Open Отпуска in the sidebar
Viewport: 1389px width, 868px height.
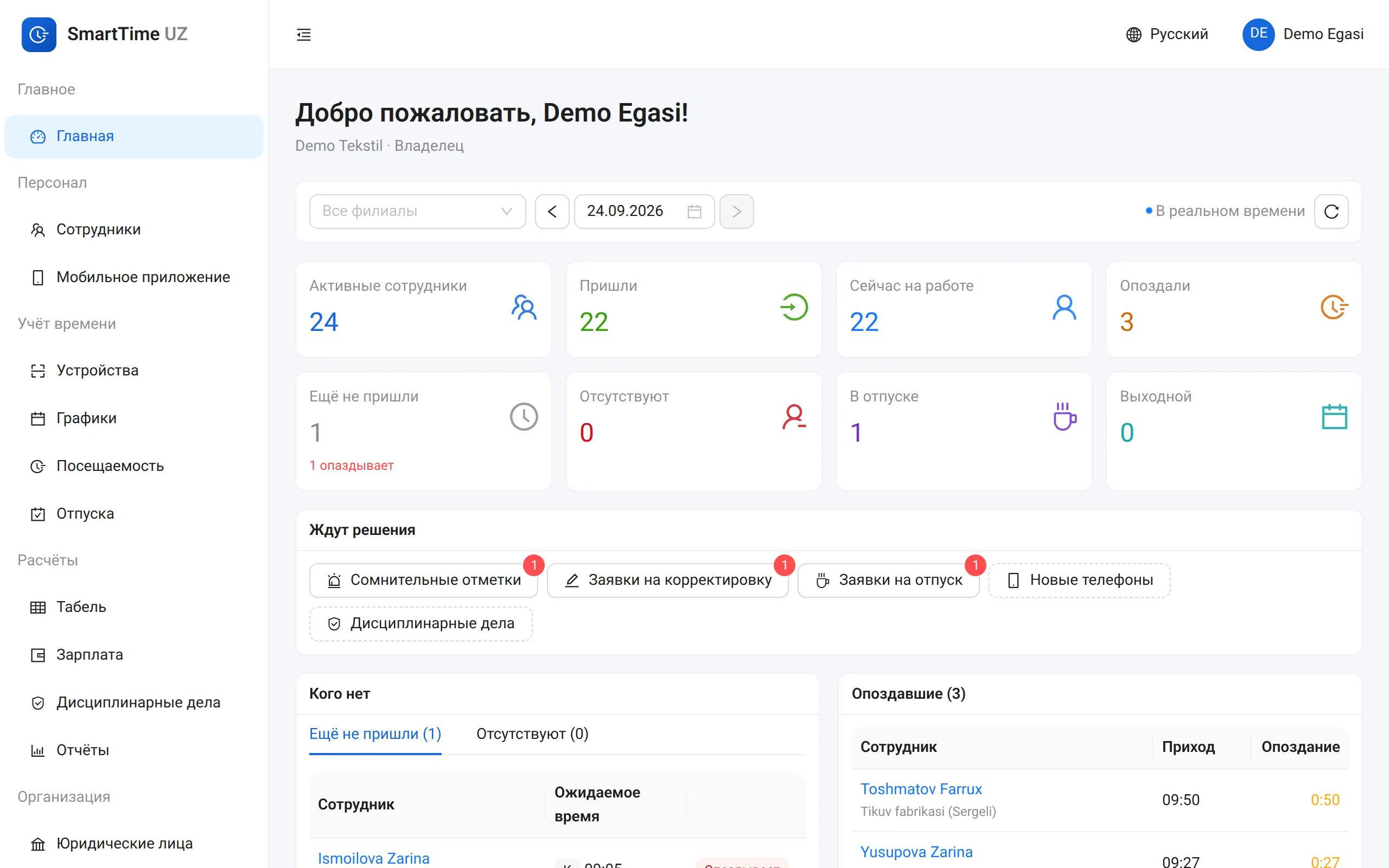point(133,514)
